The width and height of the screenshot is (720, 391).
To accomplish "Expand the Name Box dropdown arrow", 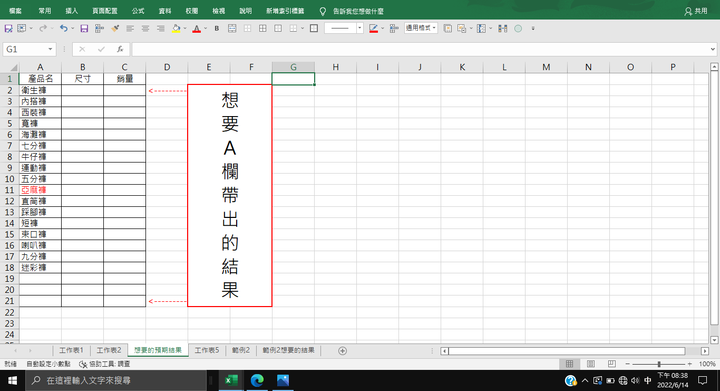I will [x=50, y=49].
